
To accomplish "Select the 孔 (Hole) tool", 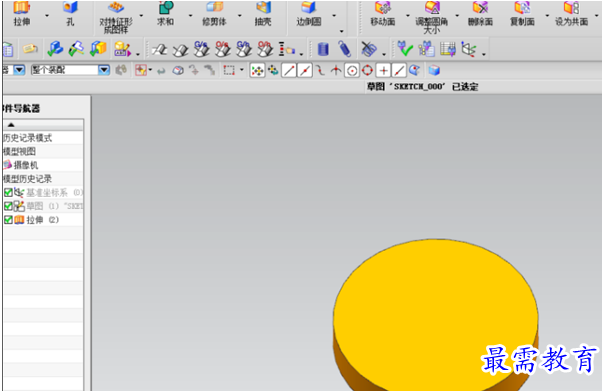I will [x=70, y=14].
